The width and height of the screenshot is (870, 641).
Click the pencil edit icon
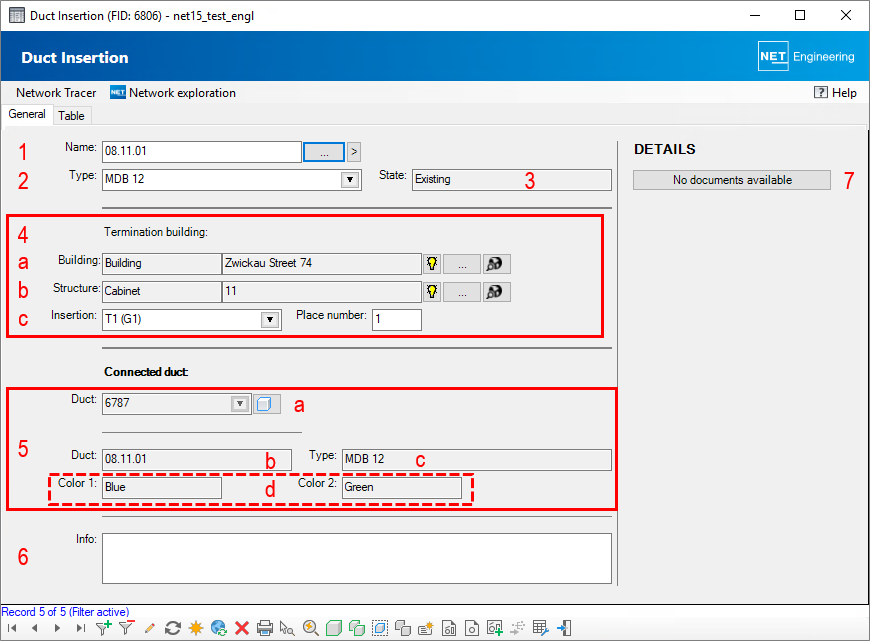click(x=150, y=628)
